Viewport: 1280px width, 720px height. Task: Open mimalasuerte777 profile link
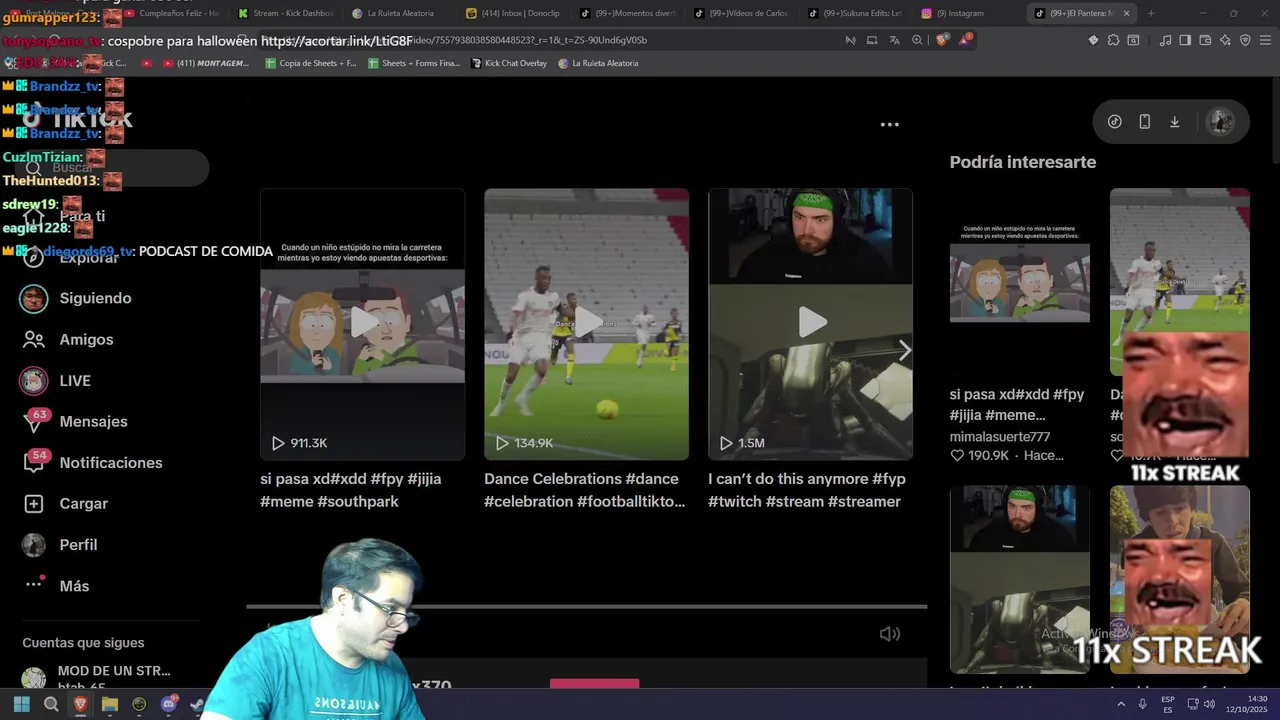coord(1000,437)
